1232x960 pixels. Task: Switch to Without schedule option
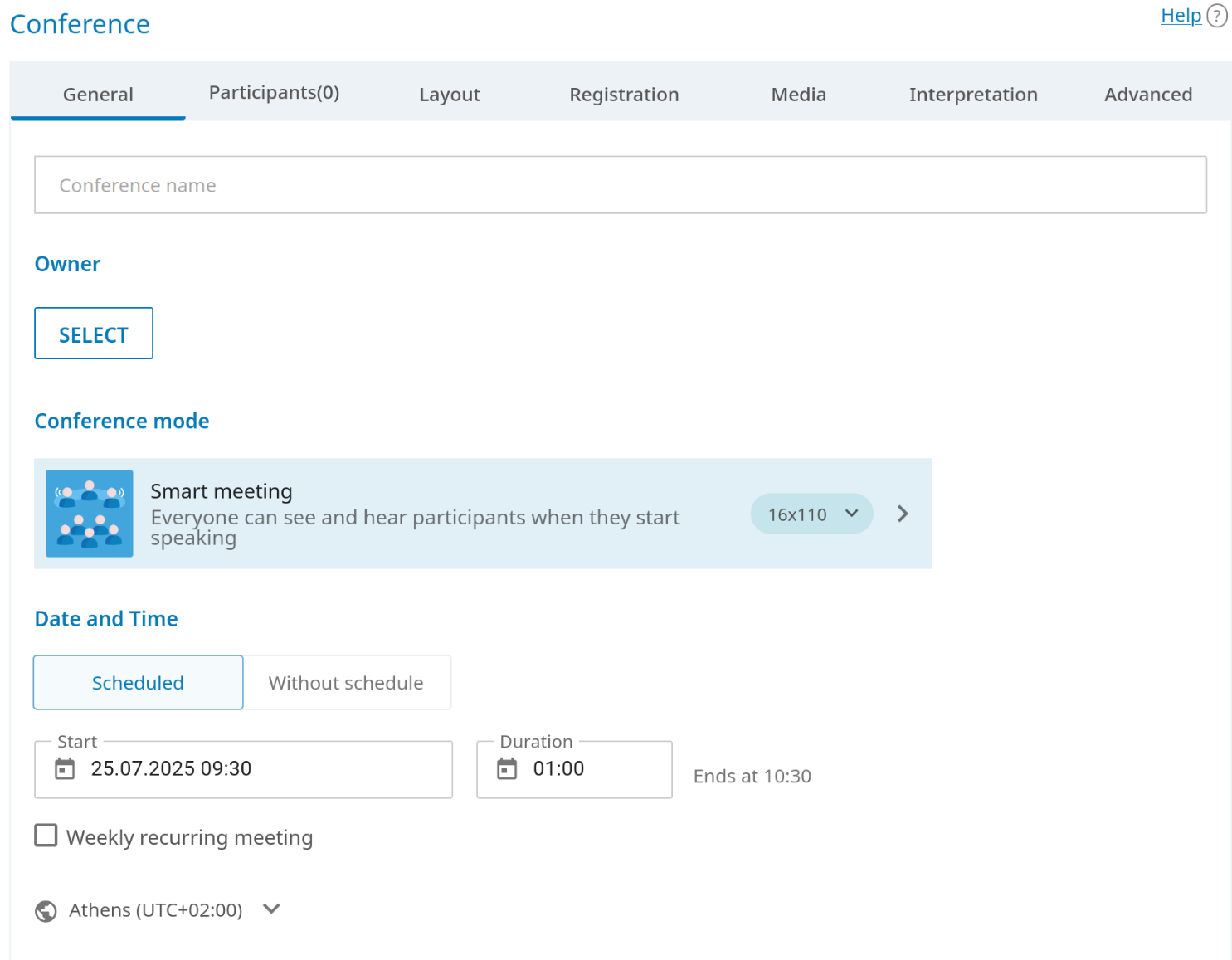tap(346, 683)
